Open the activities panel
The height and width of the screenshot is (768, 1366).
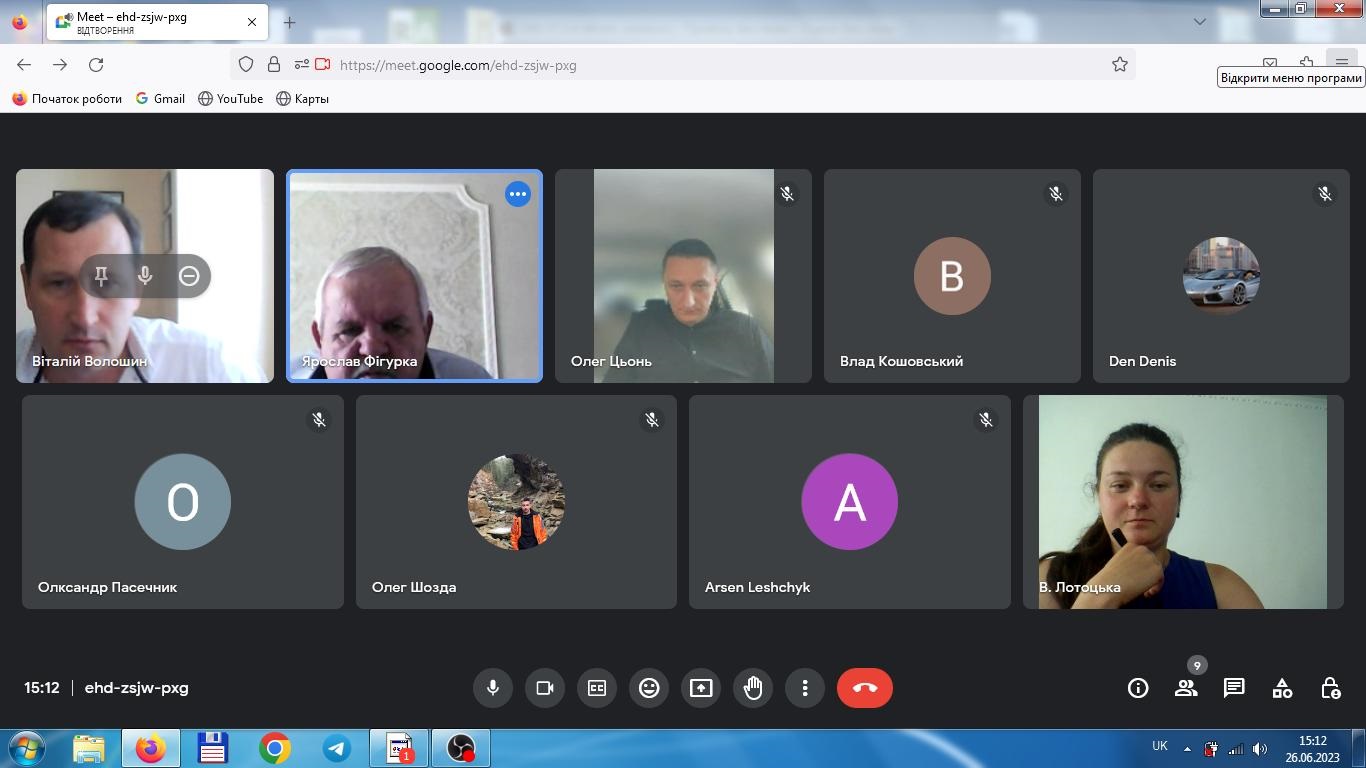point(1282,688)
